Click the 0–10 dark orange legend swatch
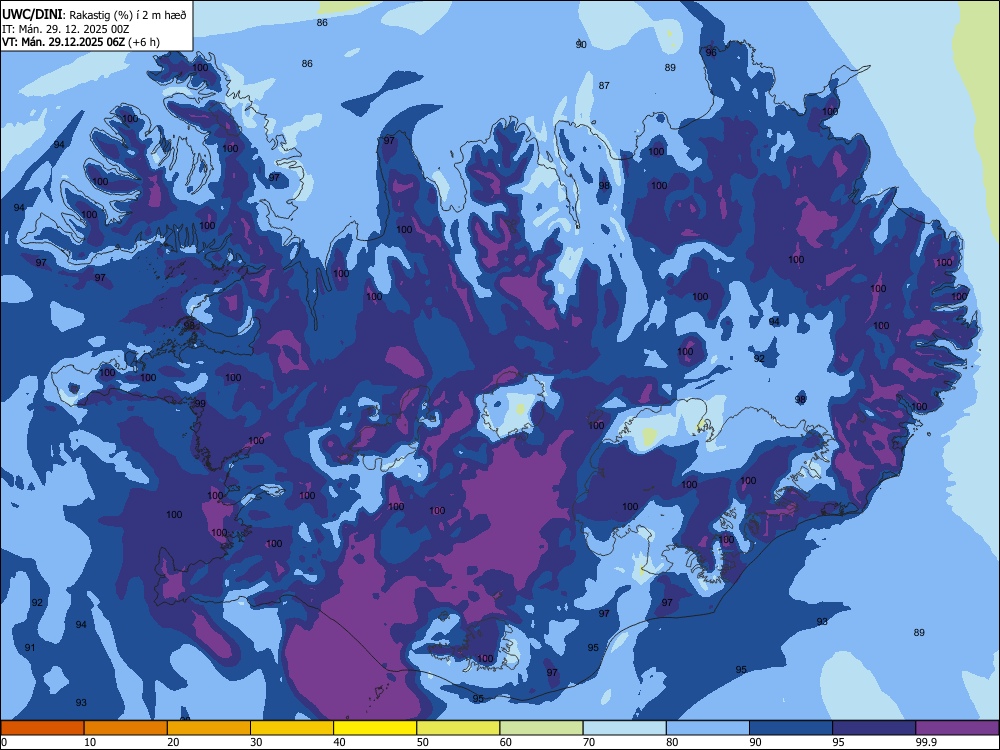 pyautogui.click(x=42, y=728)
